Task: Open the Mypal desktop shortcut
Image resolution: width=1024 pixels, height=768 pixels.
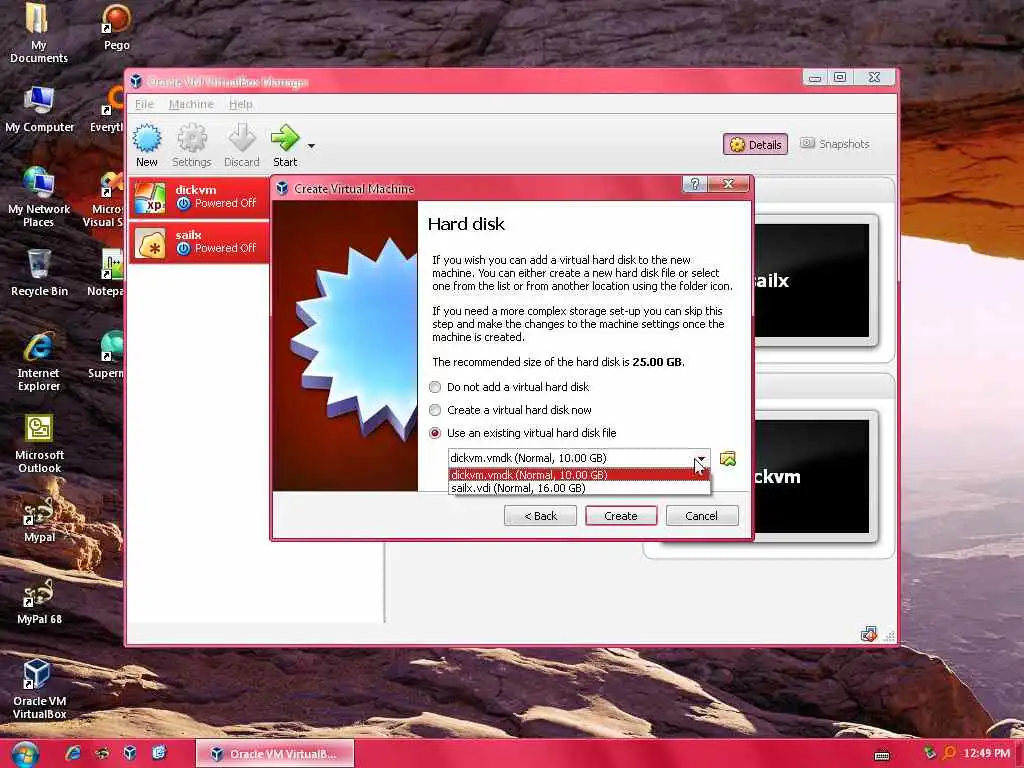Action: pyautogui.click(x=39, y=519)
